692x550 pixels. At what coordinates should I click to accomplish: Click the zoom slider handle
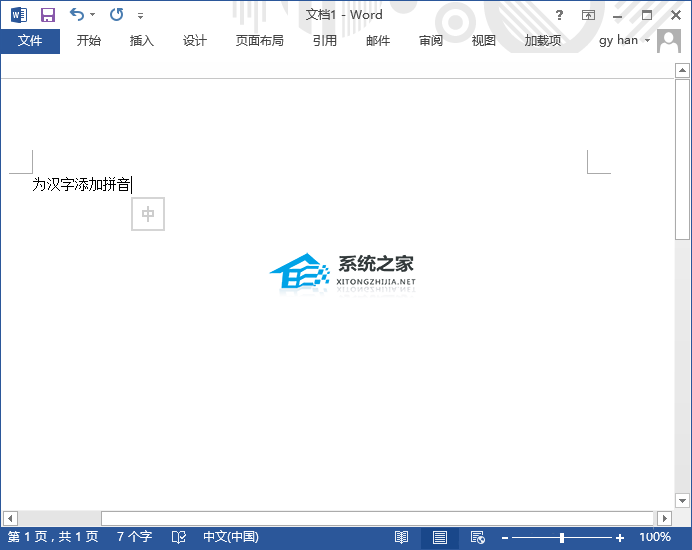(562, 537)
